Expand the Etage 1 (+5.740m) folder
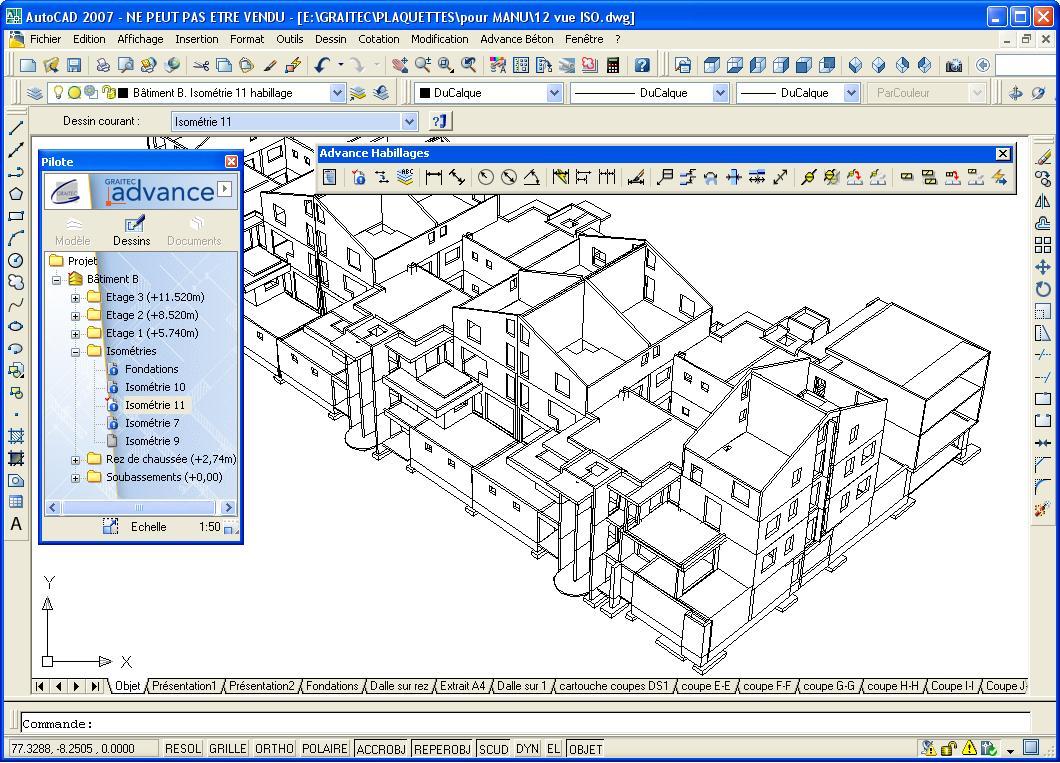The image size is (1060, 763). pos(76,334)
